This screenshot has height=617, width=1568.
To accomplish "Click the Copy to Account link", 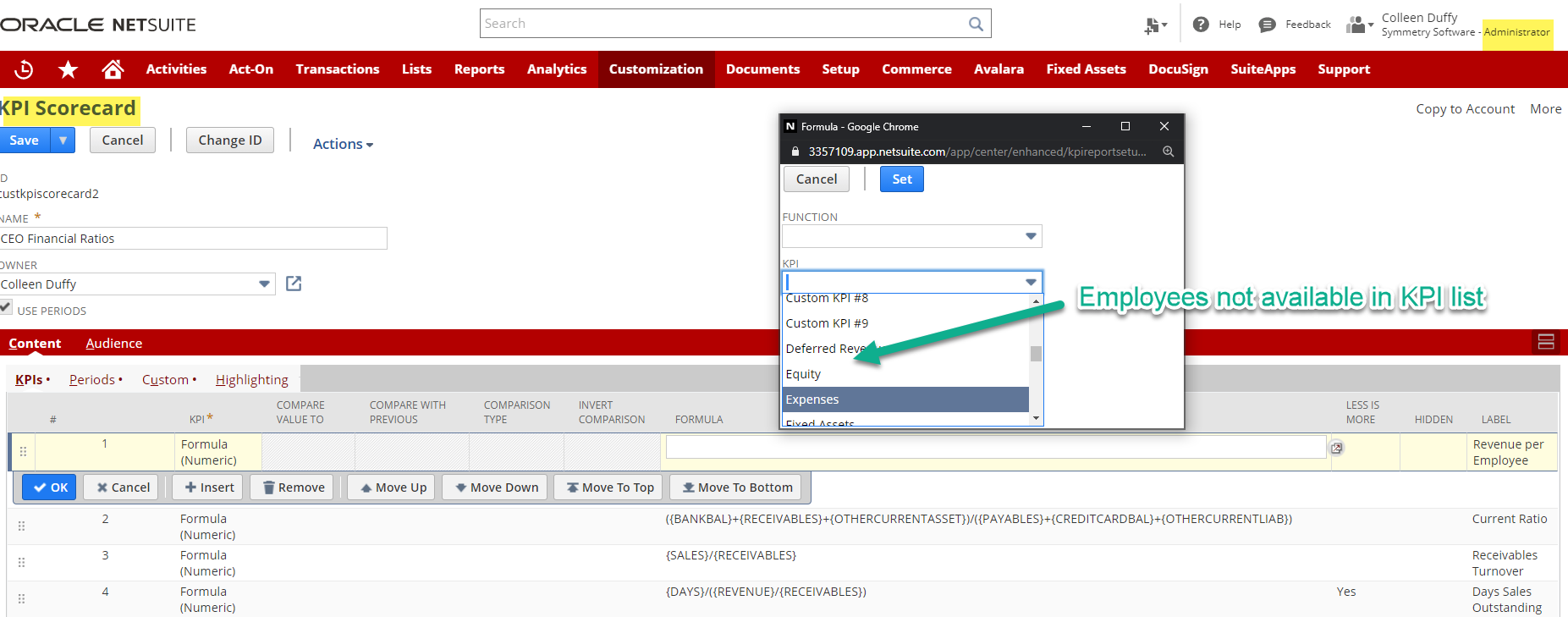I will coord(1466,109).
